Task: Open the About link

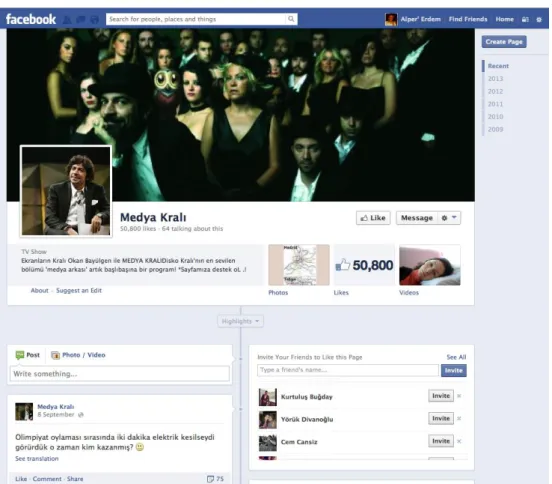Action: pos(39,290)
